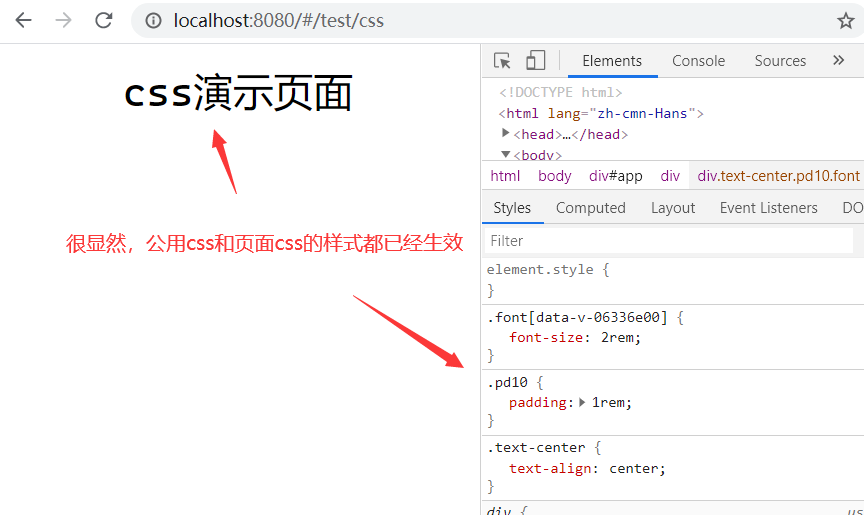Toggle the device toolbar icon
Image resolution: width=864 pixels, height=515 pixels.
[535, 61]
